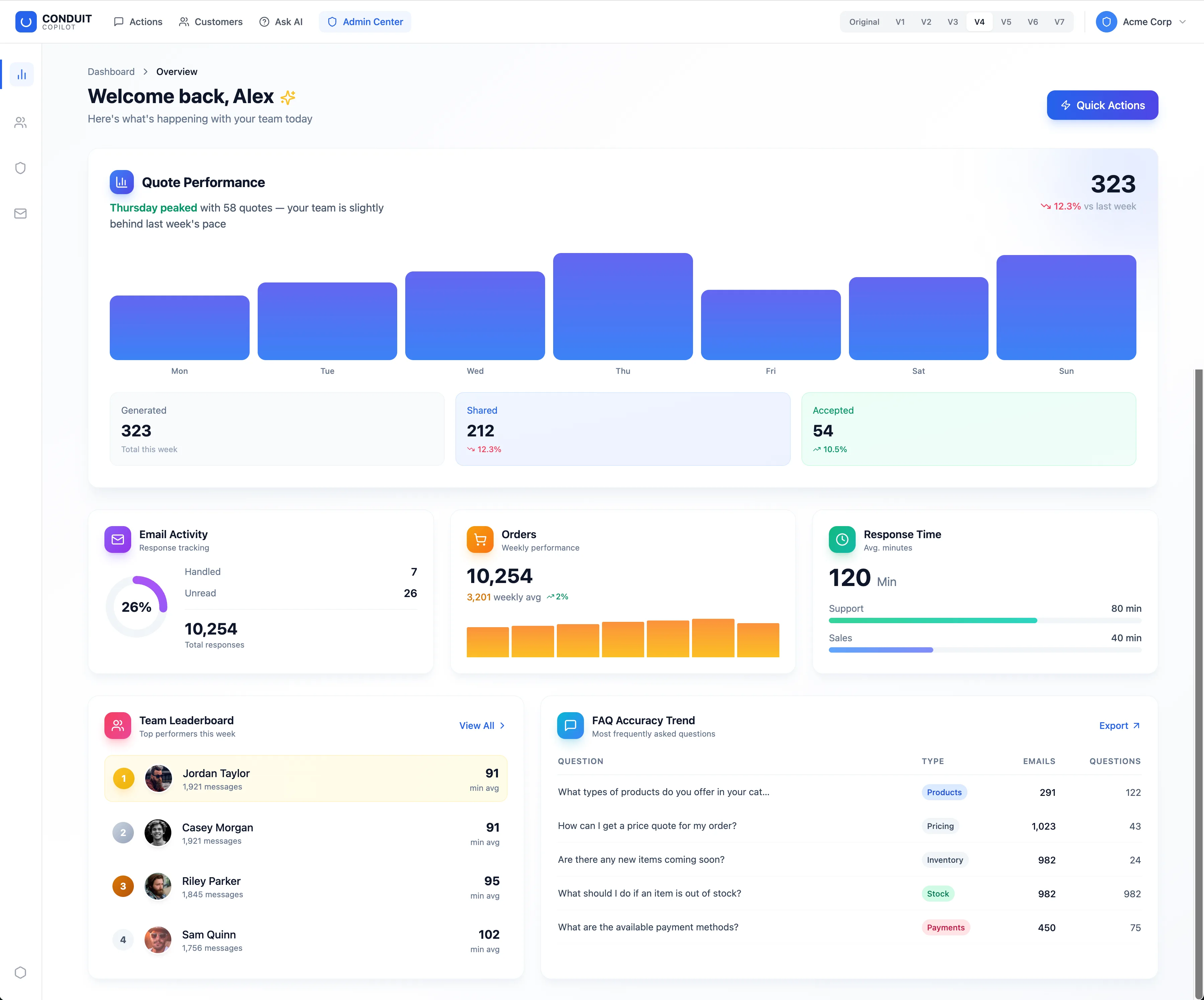Open the Customers nav item
This screenshot has height=1000, width=1204.
pyautogui.click(x=211, y=22)
